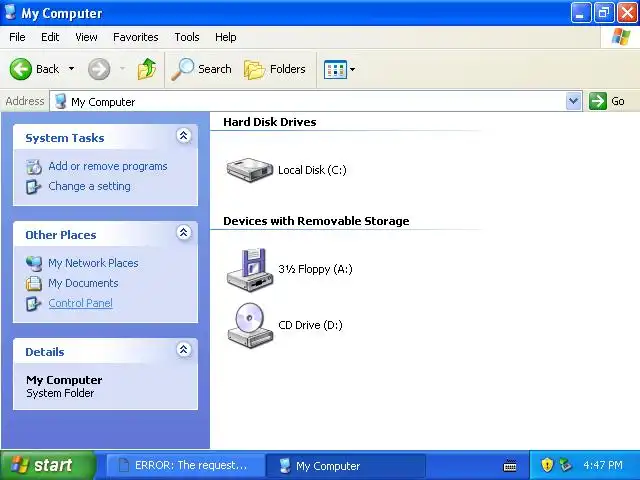The height and width of the screenshot is (480, 640).
Task: Click the green Go arrow button
Action: tap(598, 101)
